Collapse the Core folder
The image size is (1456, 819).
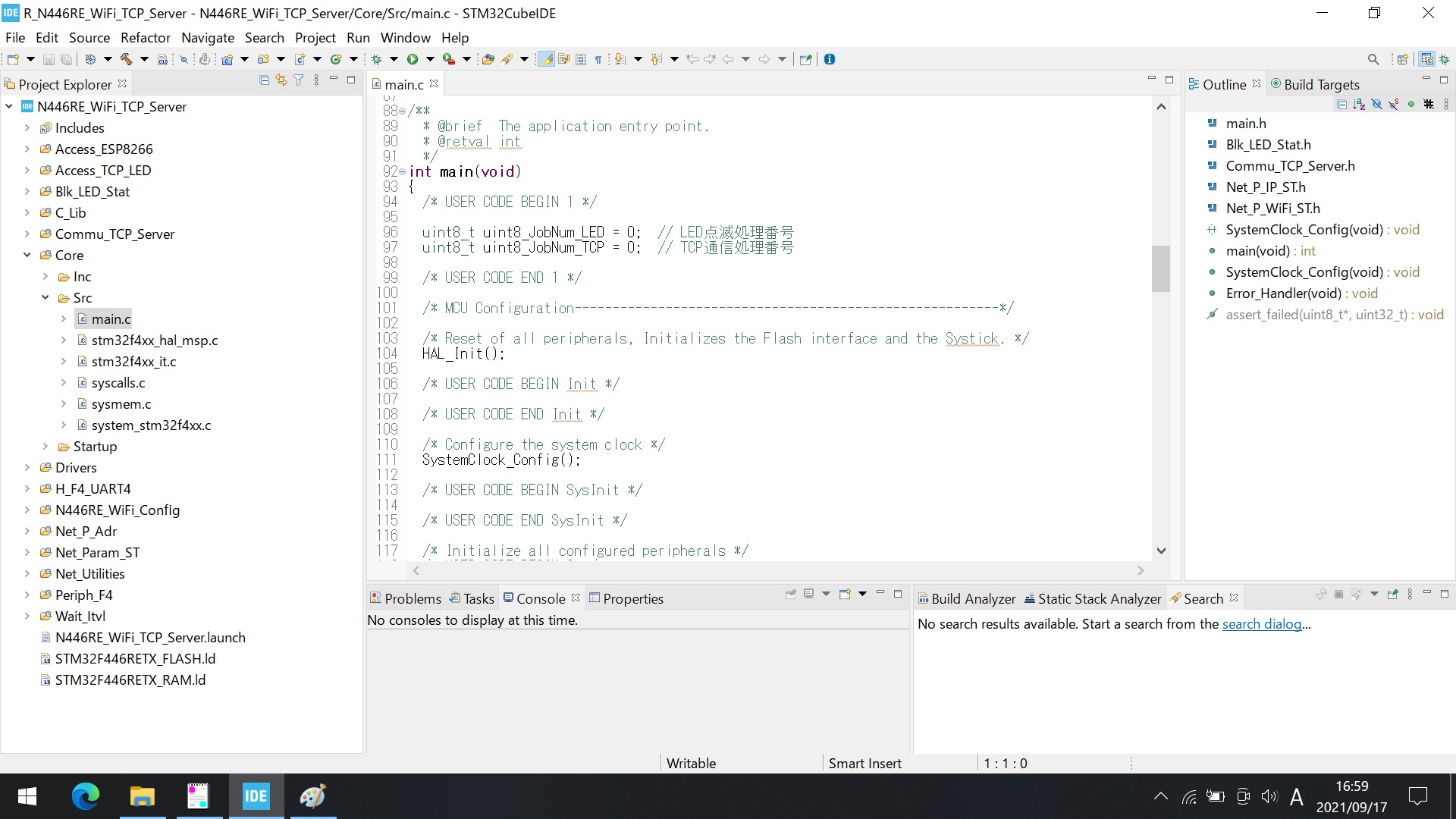point(27,256)
